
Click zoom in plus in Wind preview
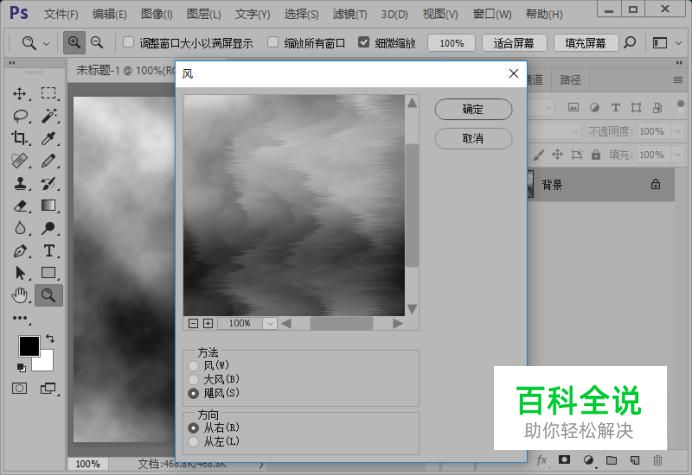tap(208, 323)
